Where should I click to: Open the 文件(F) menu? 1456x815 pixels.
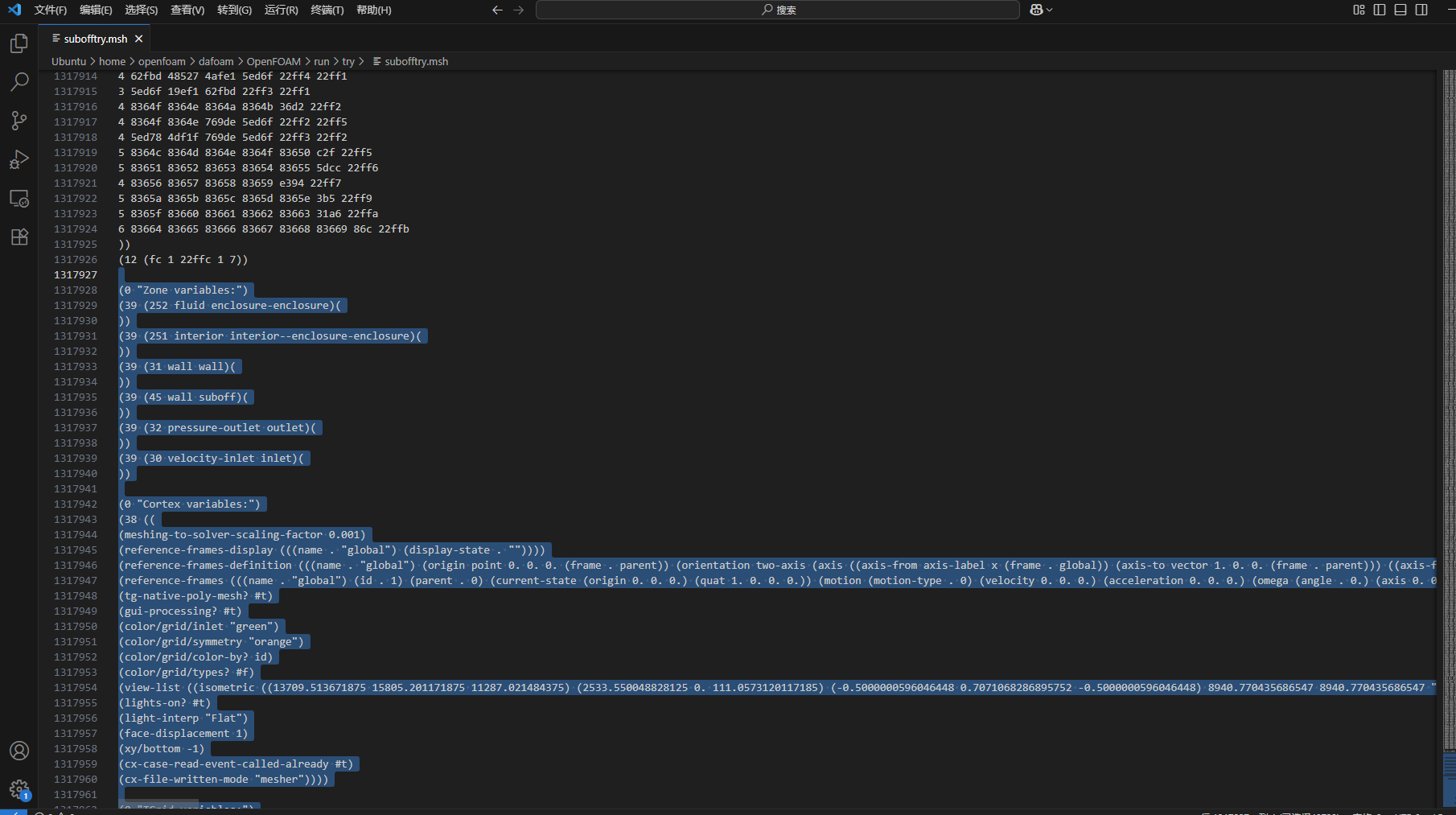[51, 10]
